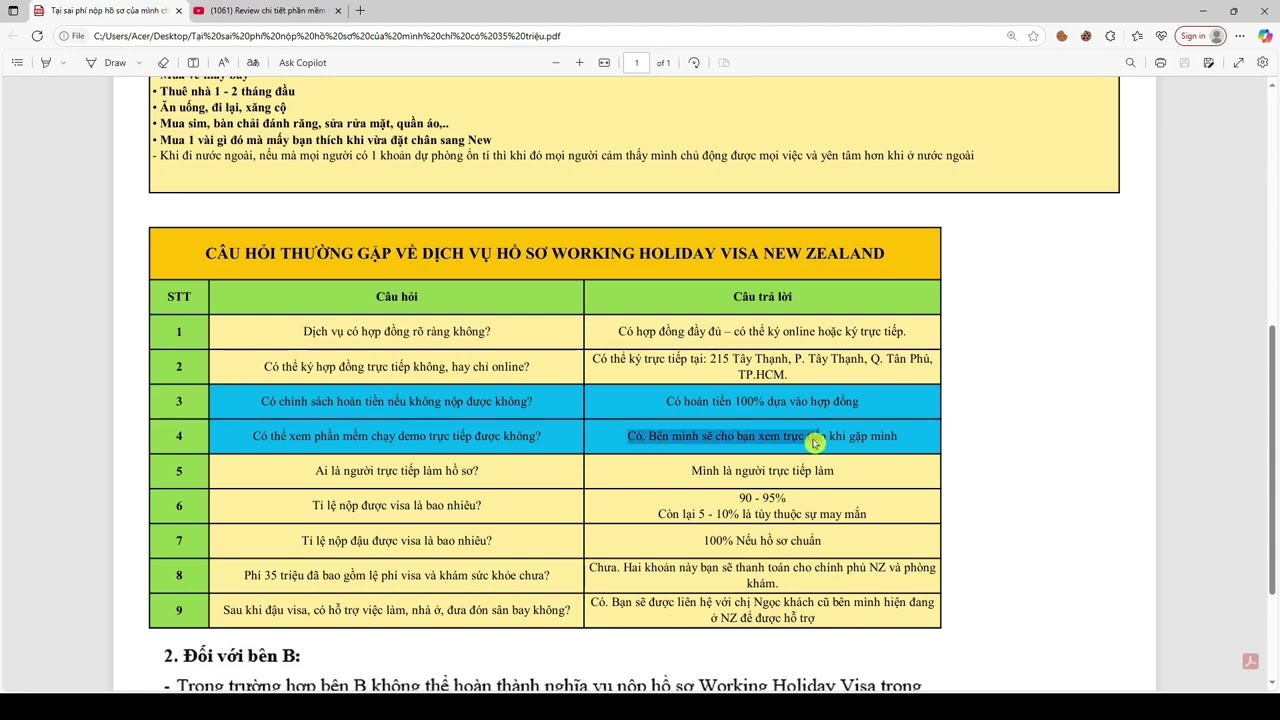The height and width of the screenshot is (720, 1280).
Task: Click the Adobe Acrobat icon at bottom right
Action: pos(1250,661)
